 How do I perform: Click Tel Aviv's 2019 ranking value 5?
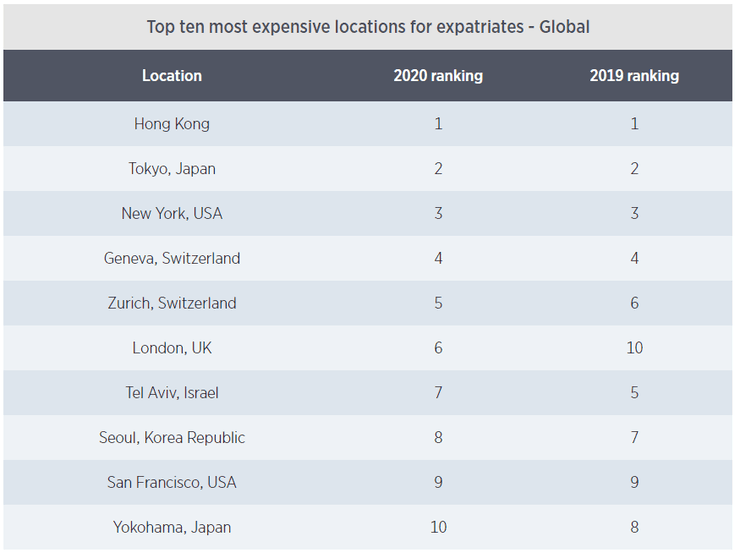(x=634, y=393)
